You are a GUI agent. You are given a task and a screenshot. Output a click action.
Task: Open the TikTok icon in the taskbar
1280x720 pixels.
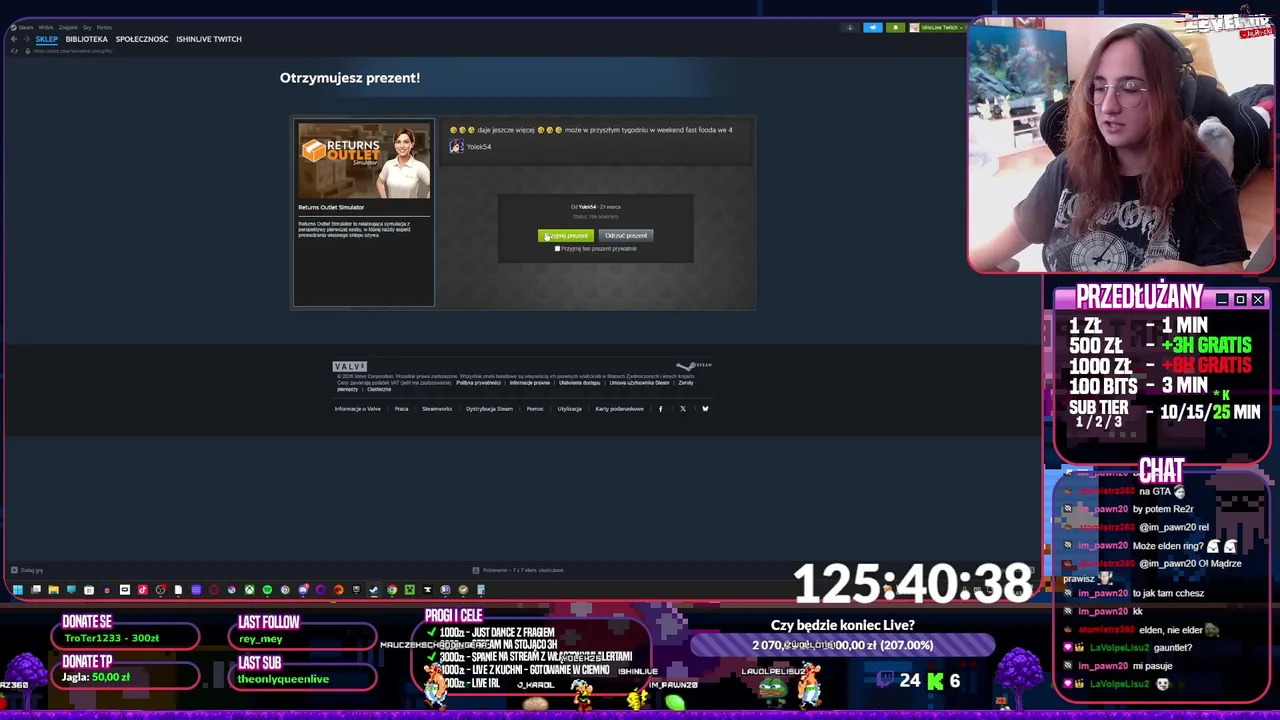point(142,590)
